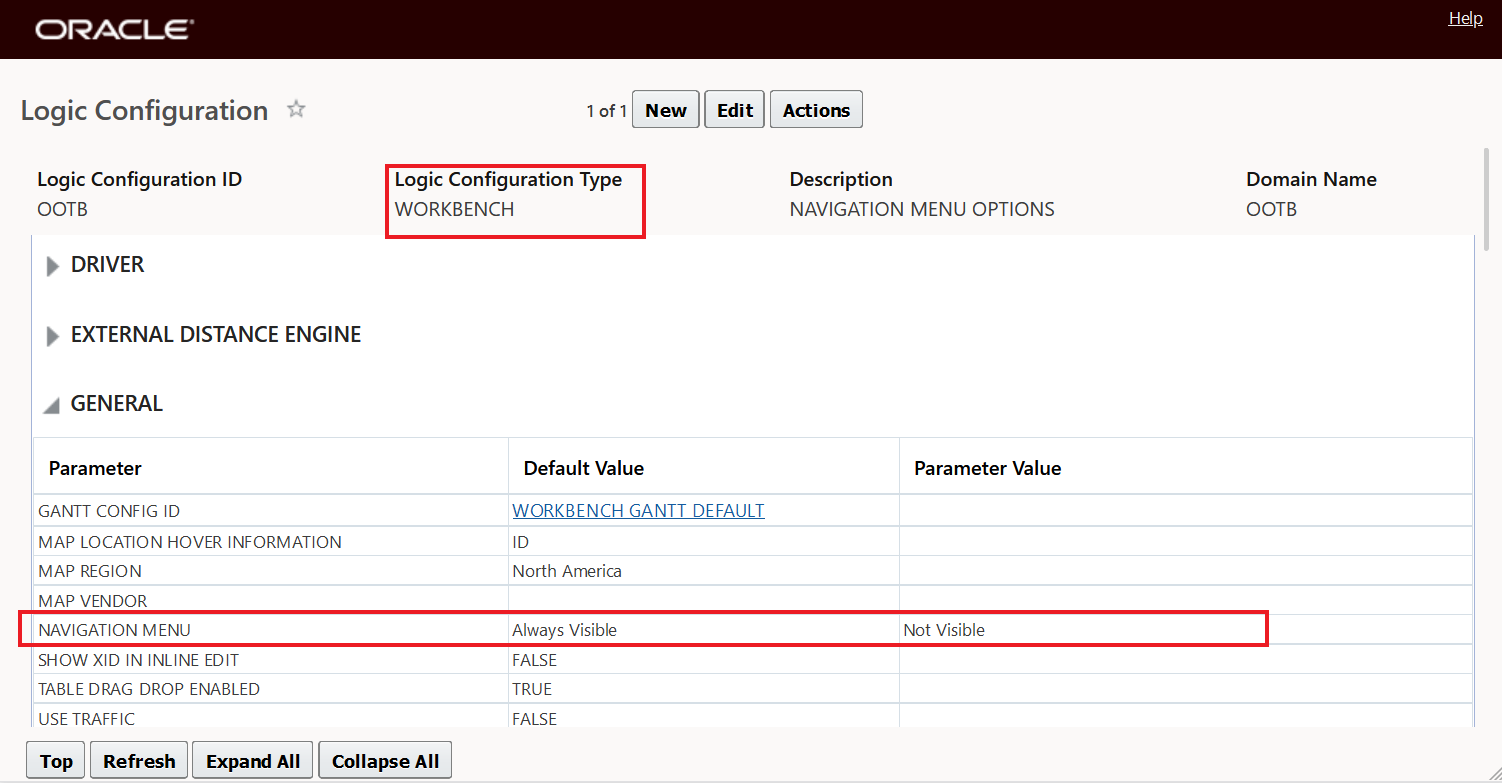Click the Default Value column header
Viewport: 1502px width, 783px height.
(584, 468)
